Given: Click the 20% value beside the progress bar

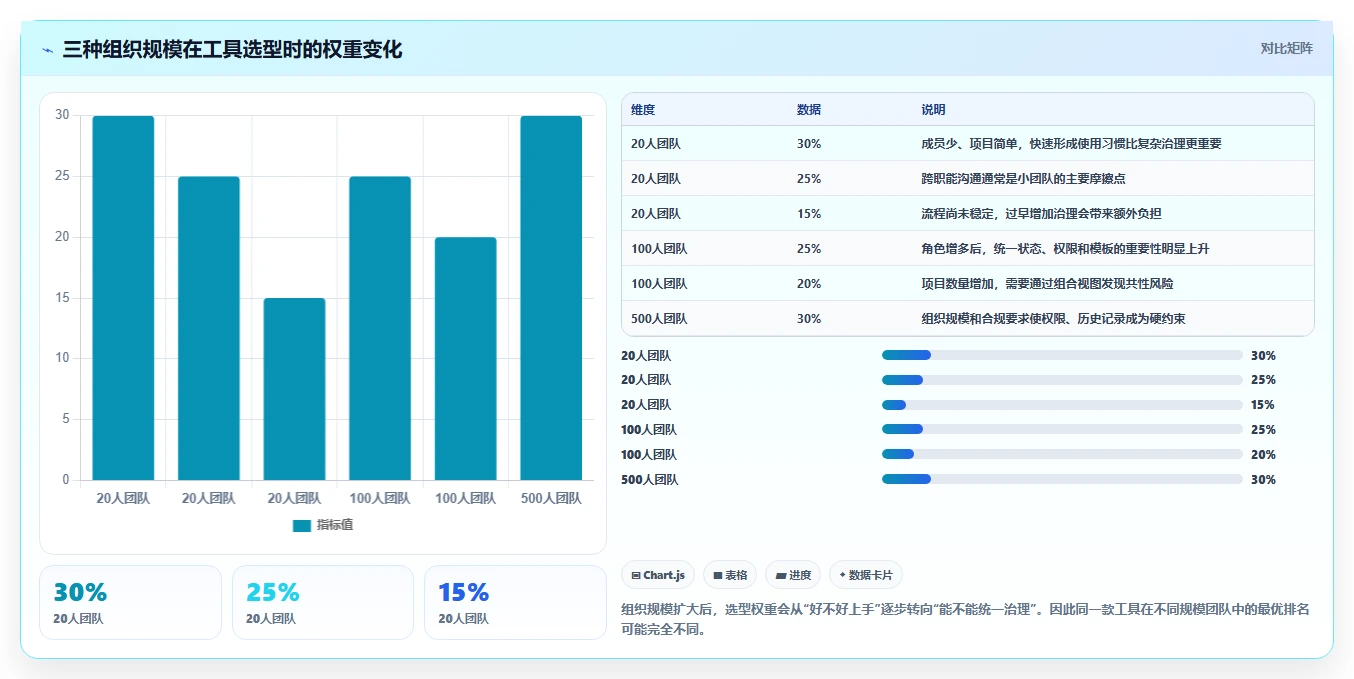Looking at the screenshot, I should (1263, 455).
